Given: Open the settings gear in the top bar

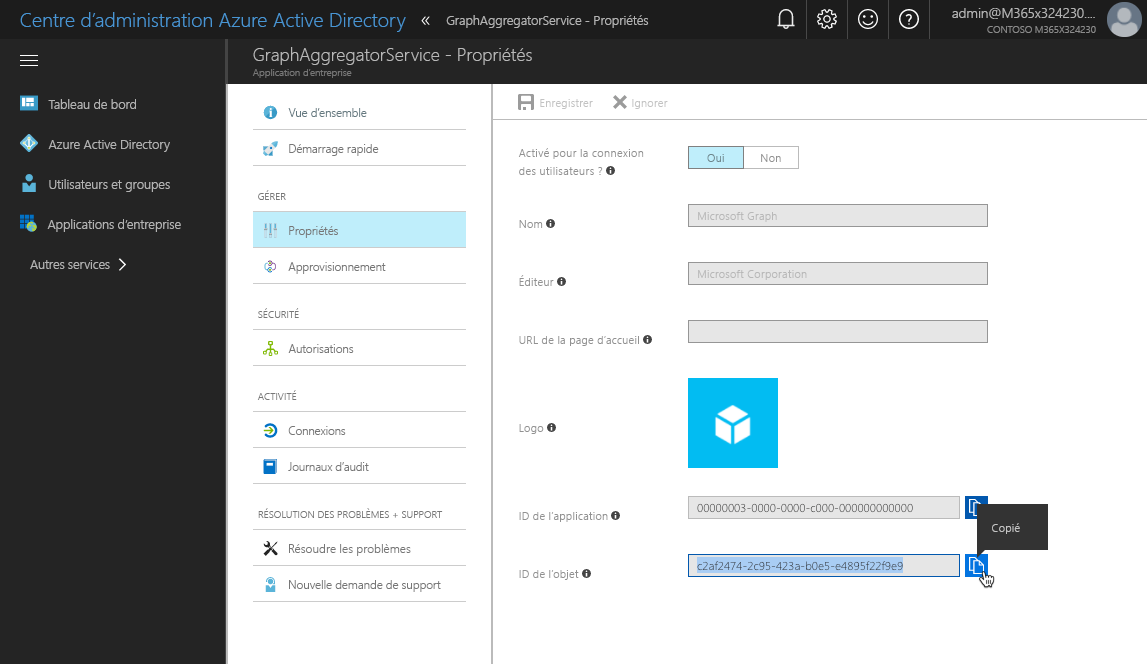Looking at the screenshot, I should click(x=826, y=19).
